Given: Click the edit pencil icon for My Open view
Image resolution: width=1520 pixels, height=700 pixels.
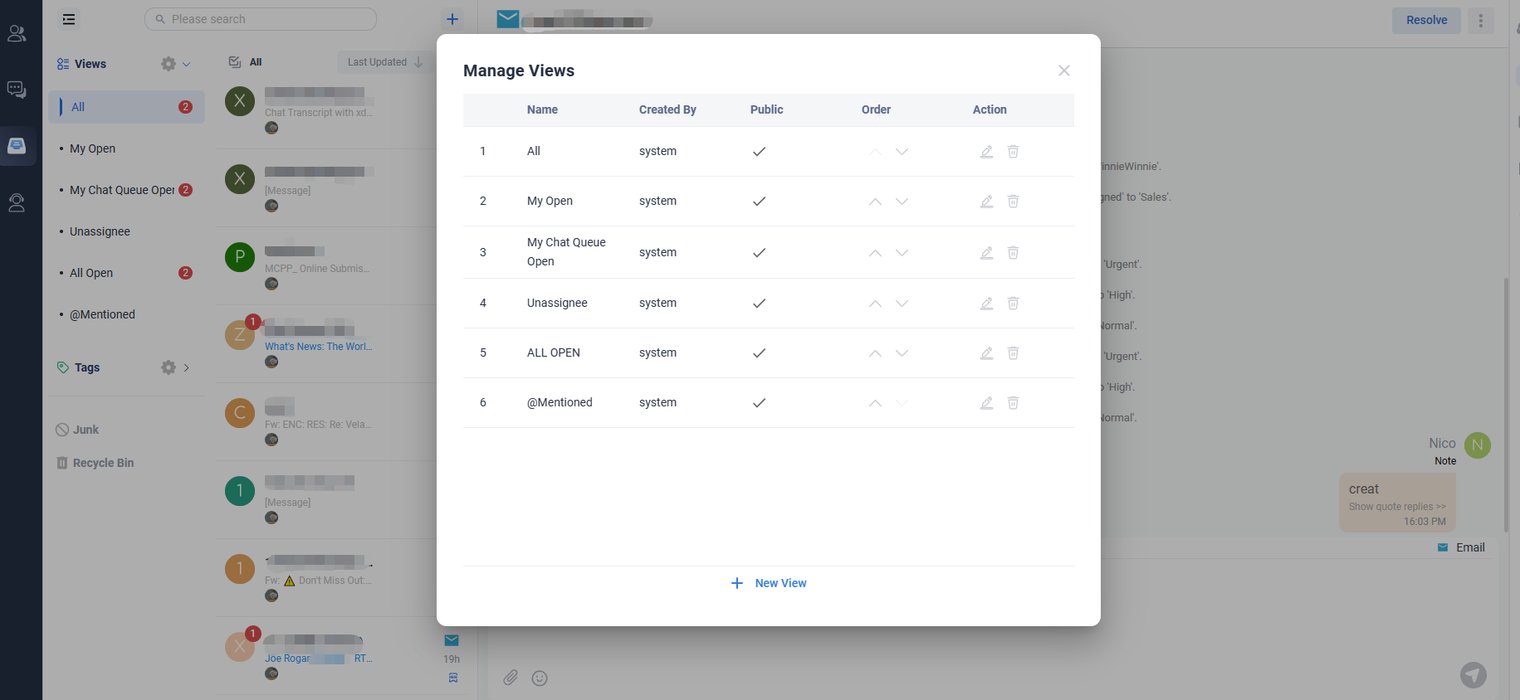Looking at the screenshot, I should 986,201.
